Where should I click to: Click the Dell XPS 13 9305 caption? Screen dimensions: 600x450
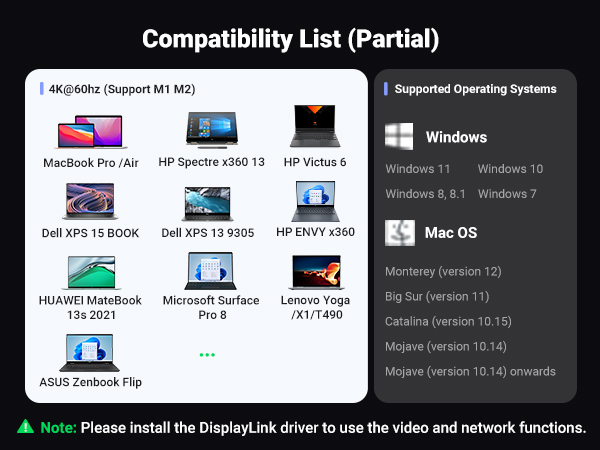[x=208, y=233]
